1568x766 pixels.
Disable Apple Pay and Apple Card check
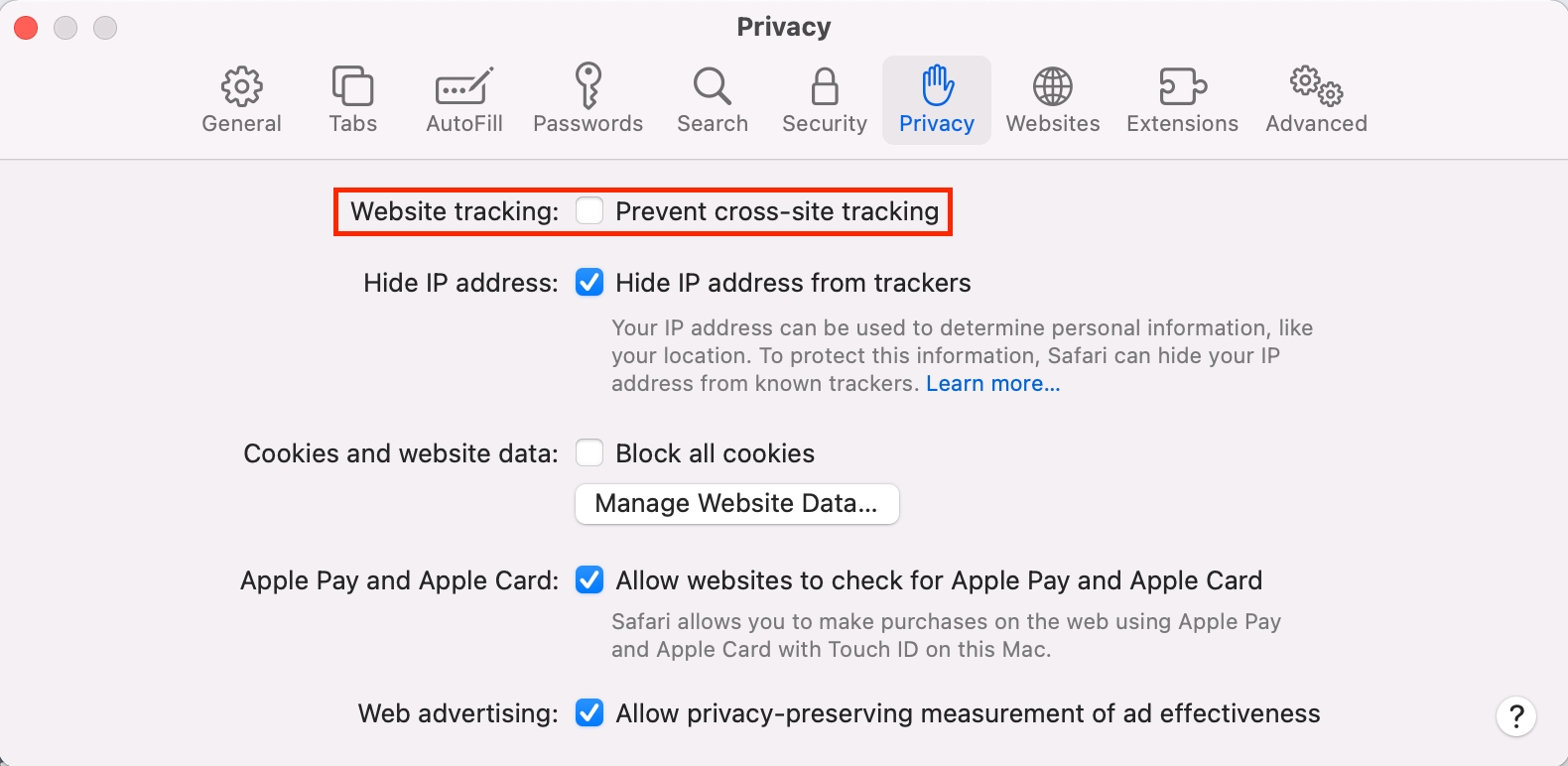click(x=589, y=580)
